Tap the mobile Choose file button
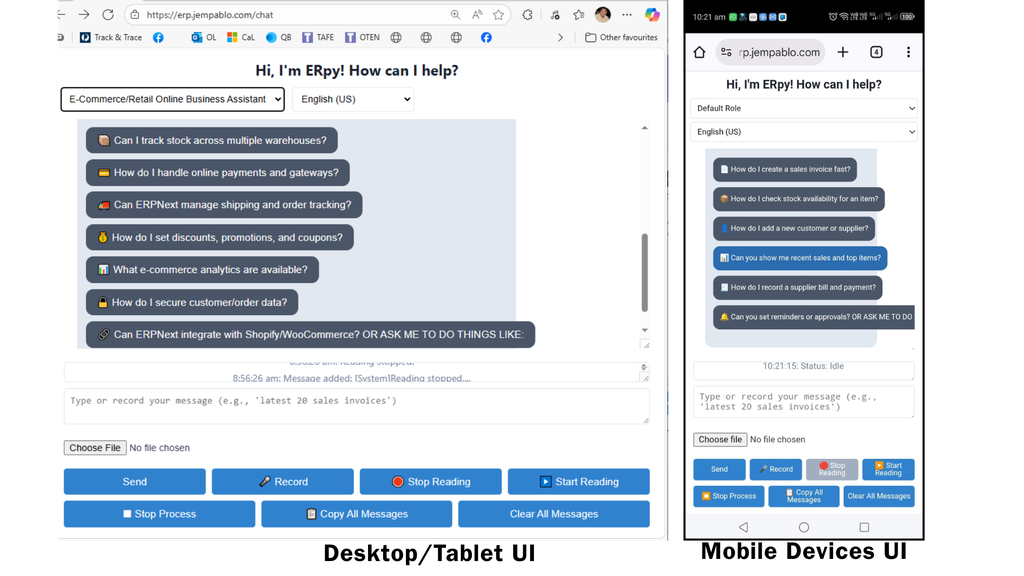The height and width of the screenshot is (576, 1024). click(720, 440)
